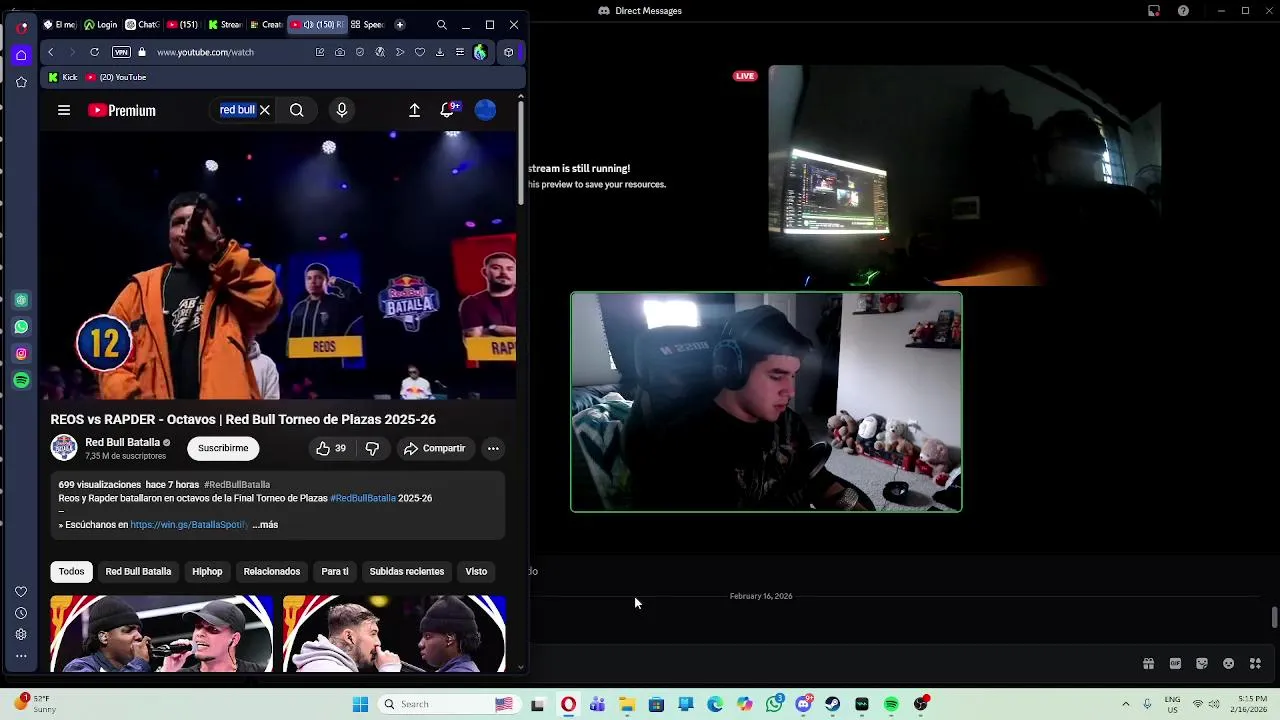Open Discord emoji picker

point(1229,664)
